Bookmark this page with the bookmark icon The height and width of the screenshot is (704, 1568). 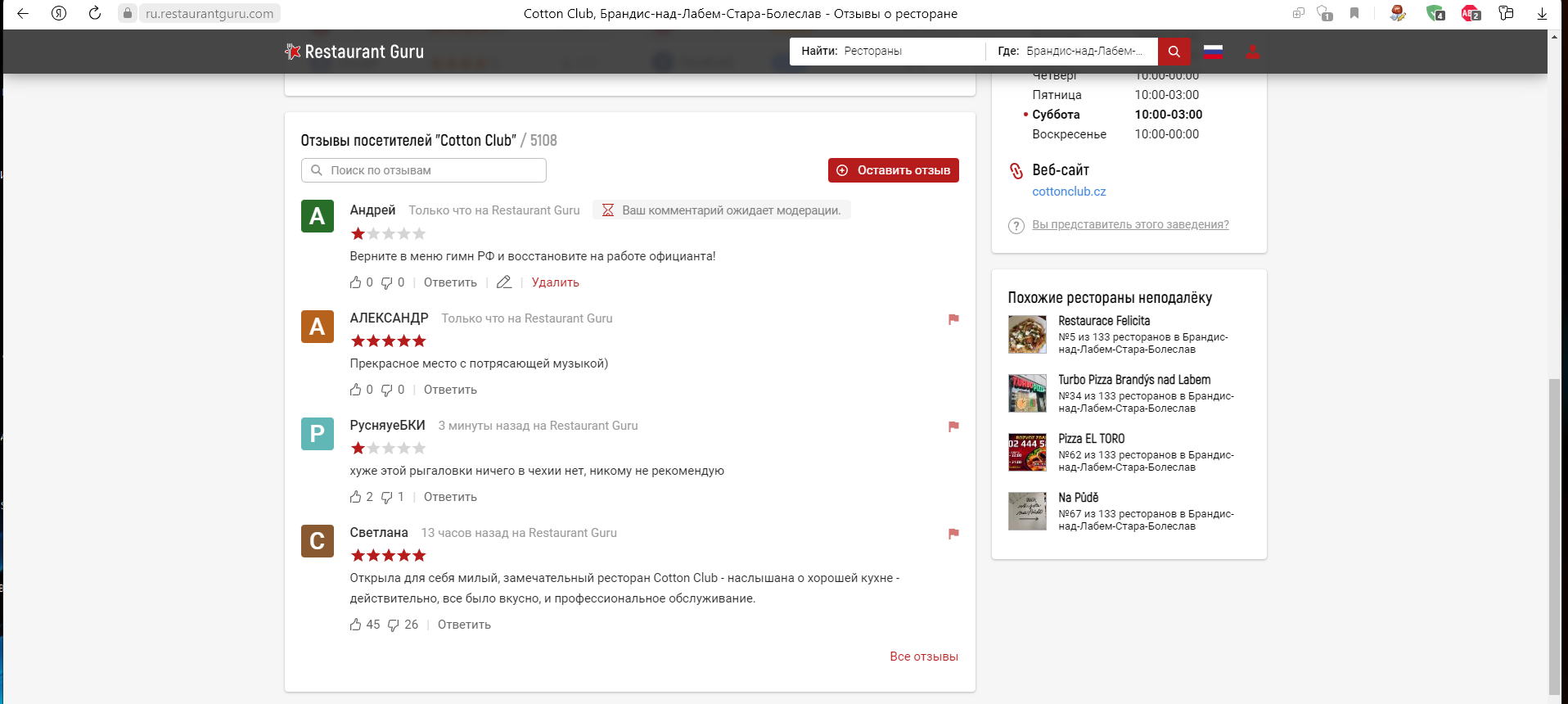pyautogui.click(x=1354, y=13)
